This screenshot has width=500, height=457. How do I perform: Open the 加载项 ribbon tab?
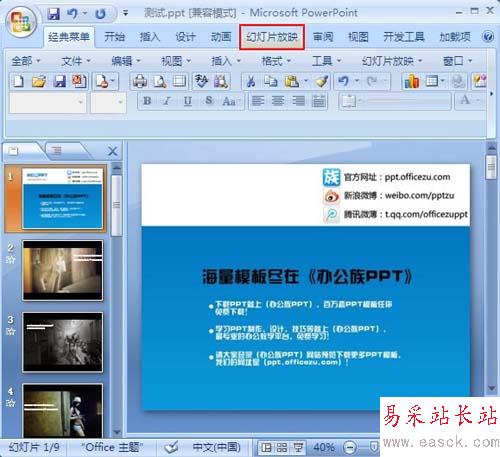[455, 37]
